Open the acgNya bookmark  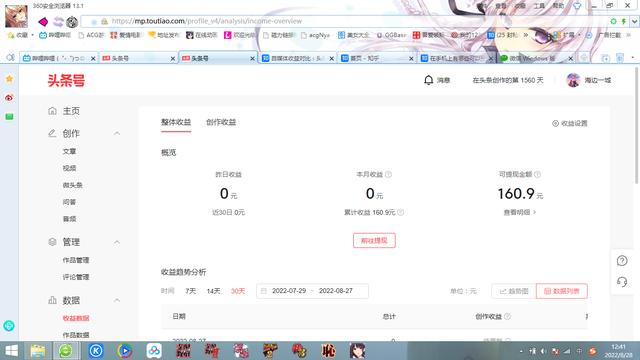click(315, 35)
